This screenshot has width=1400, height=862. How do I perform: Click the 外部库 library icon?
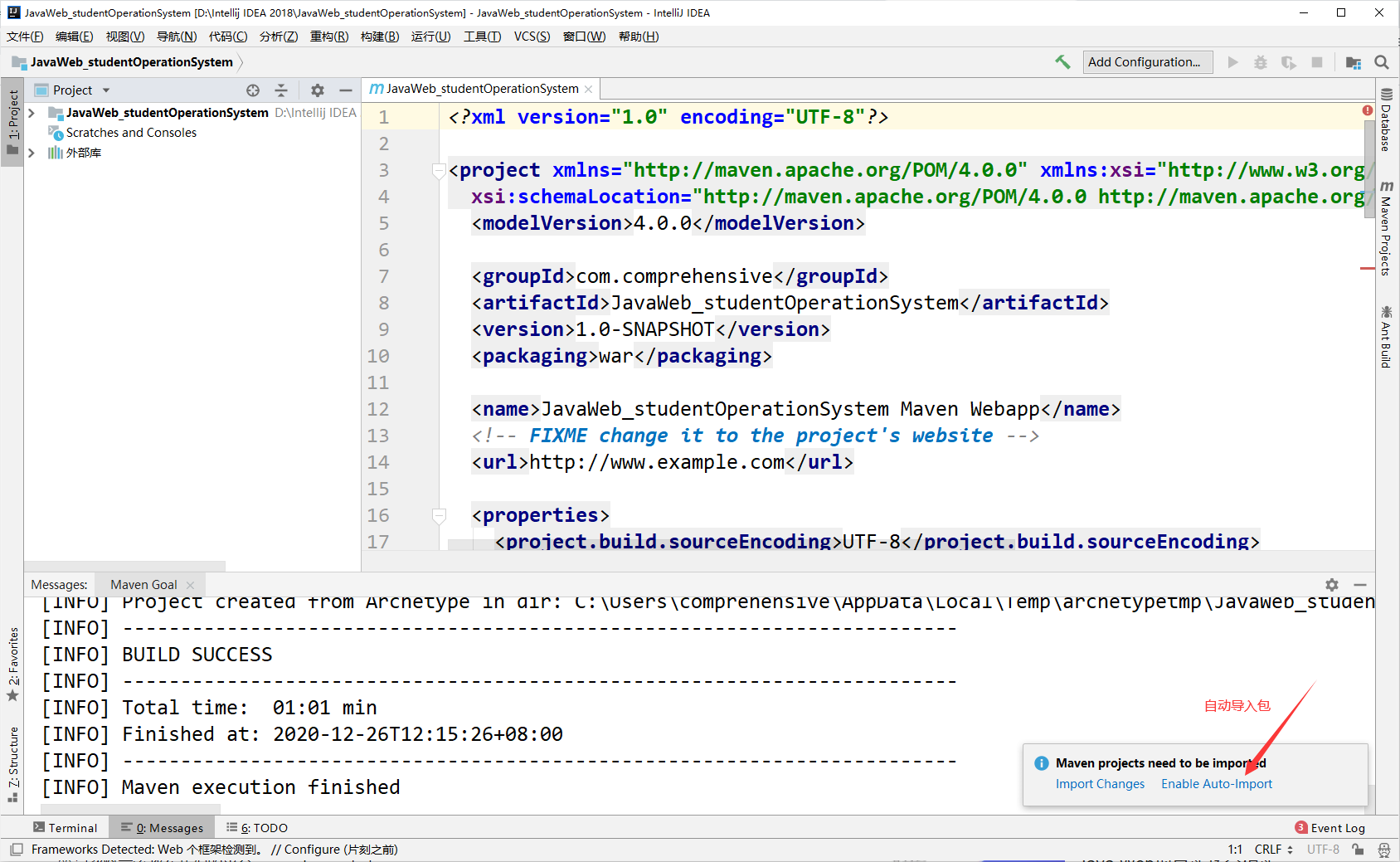pyautogui.click(x=56, y=153)
